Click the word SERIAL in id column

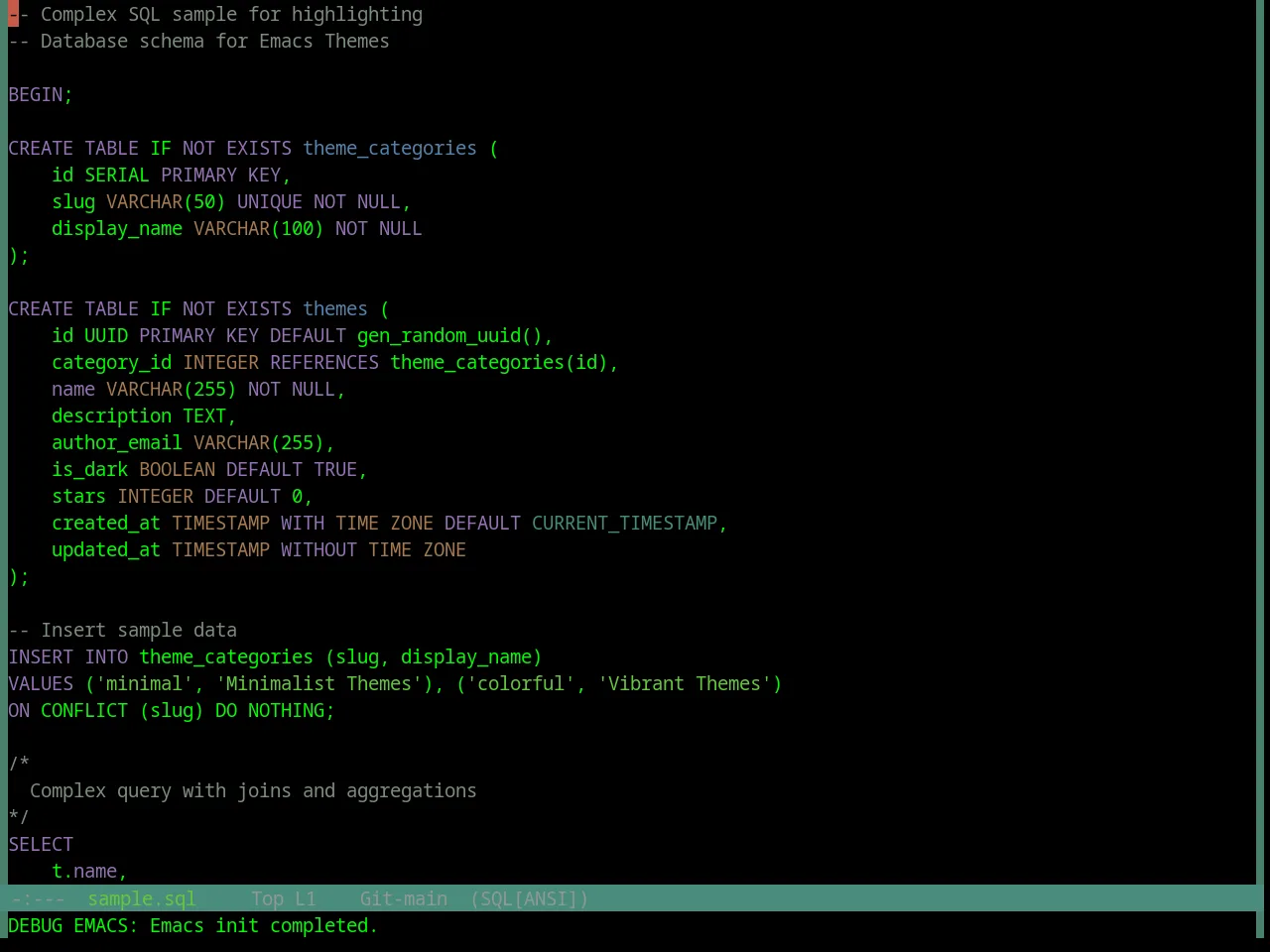point(117,176)
